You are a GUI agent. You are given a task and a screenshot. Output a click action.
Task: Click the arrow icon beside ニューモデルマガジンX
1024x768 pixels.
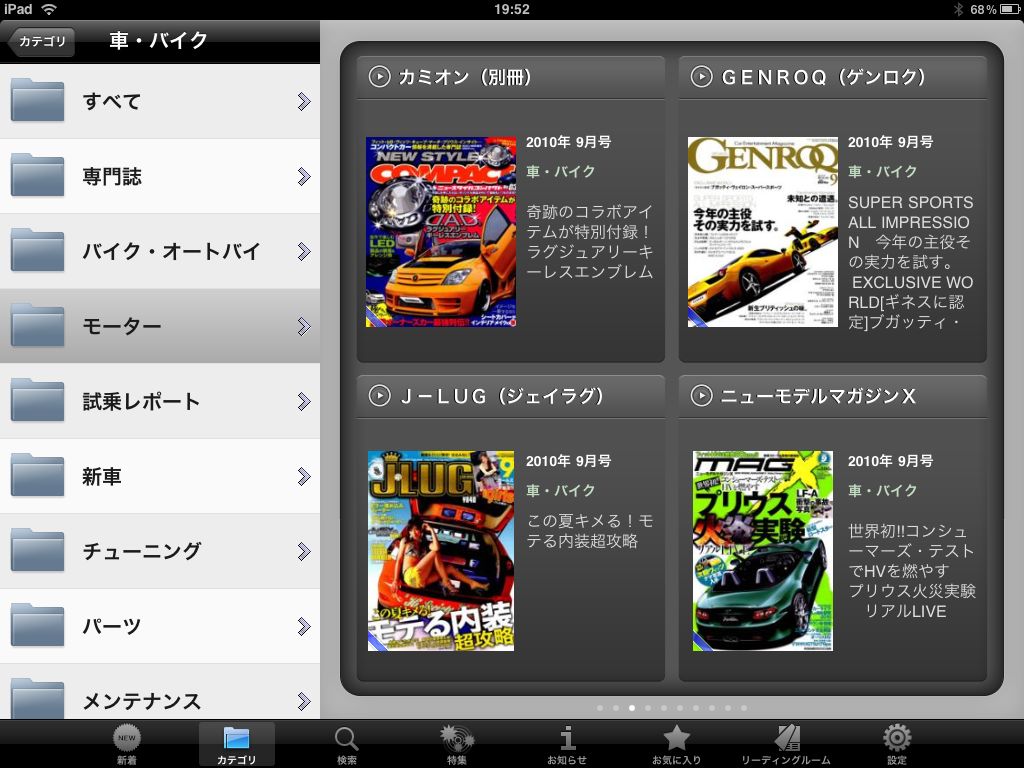[701, 396]
